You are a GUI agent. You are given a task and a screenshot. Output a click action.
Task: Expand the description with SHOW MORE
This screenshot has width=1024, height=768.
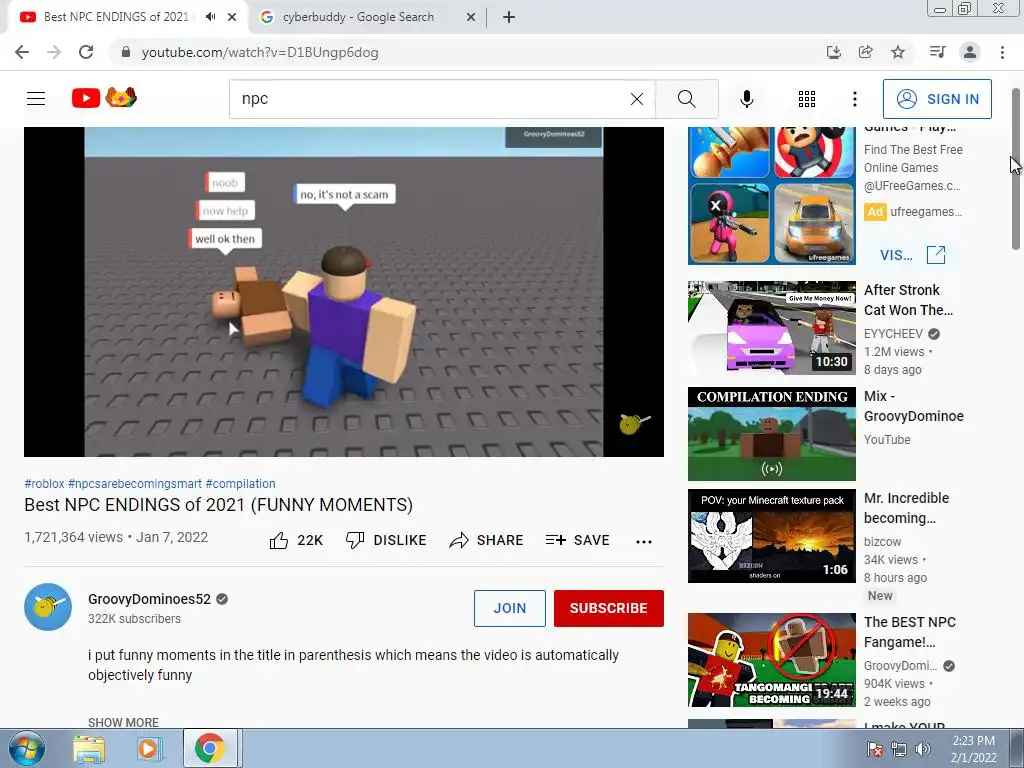click(123, 722)
